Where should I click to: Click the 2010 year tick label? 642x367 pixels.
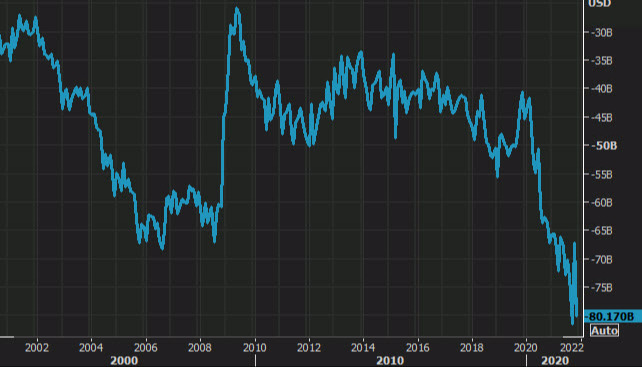click(x=255, y=348)
